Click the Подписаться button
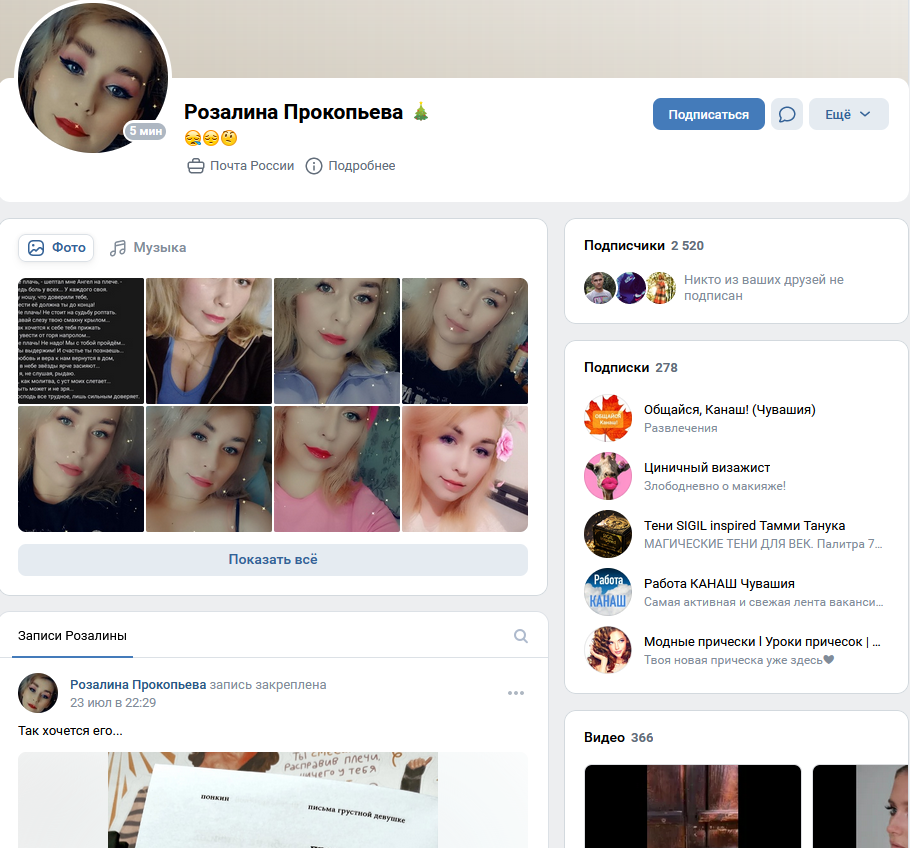 (x=708, y=114)
